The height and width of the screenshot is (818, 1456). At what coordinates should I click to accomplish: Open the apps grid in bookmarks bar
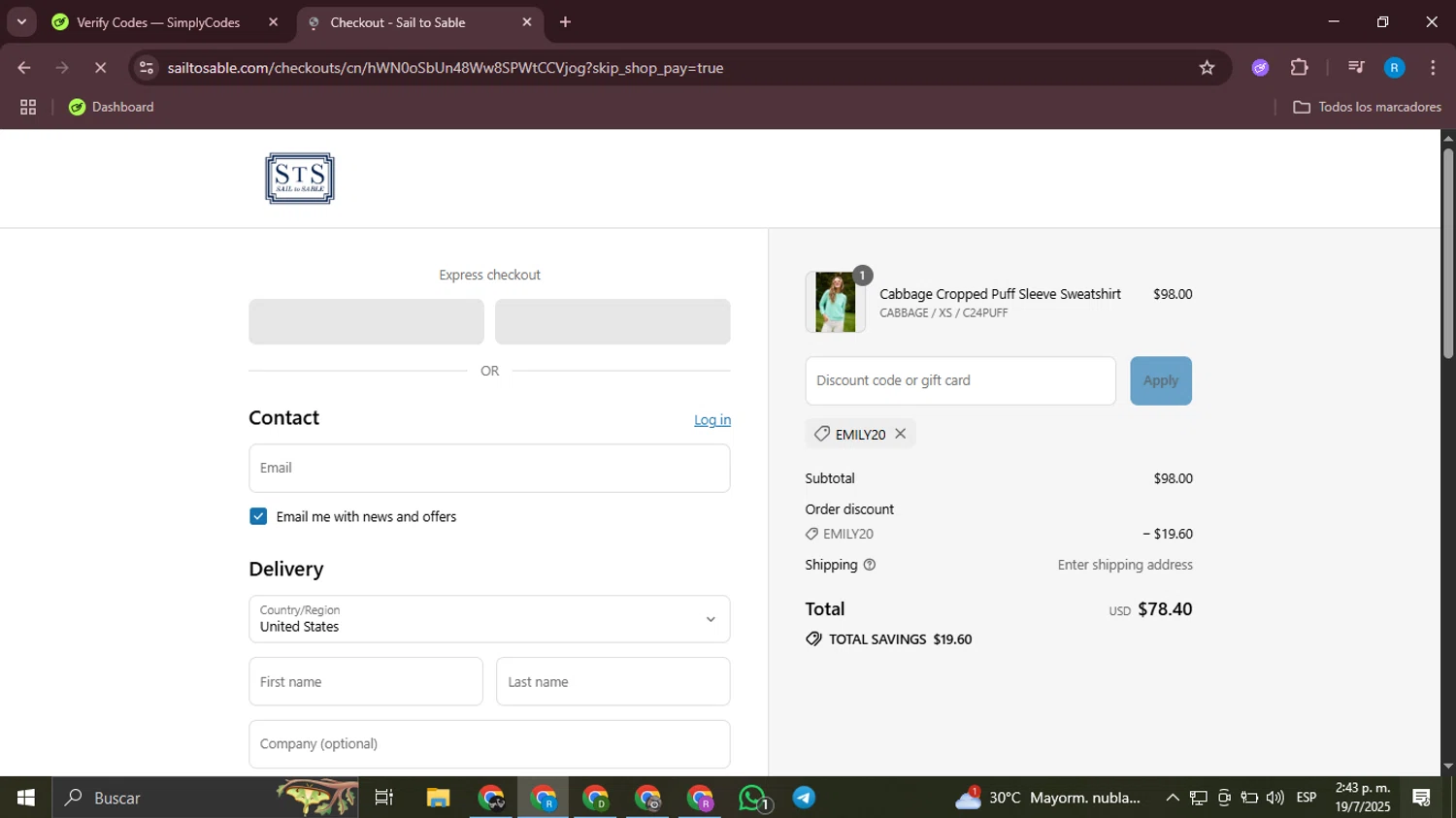pos(28,108)
